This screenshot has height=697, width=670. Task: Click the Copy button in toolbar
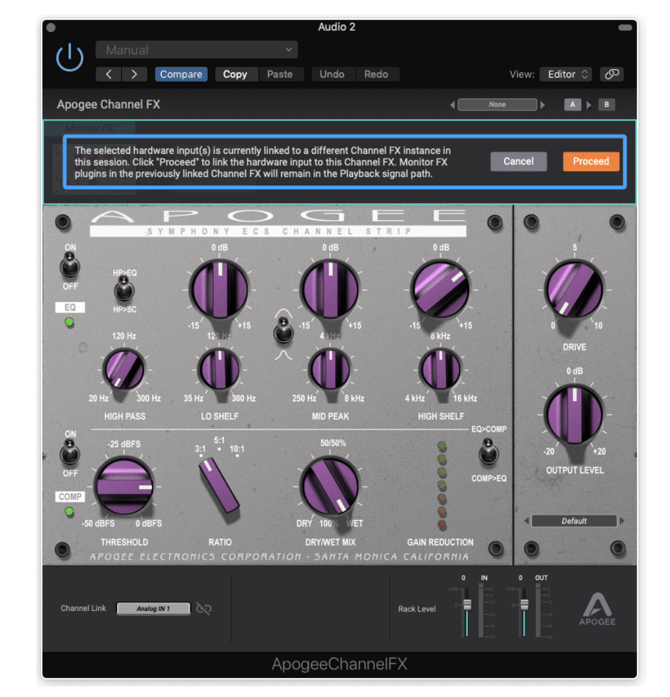[235, 74]
